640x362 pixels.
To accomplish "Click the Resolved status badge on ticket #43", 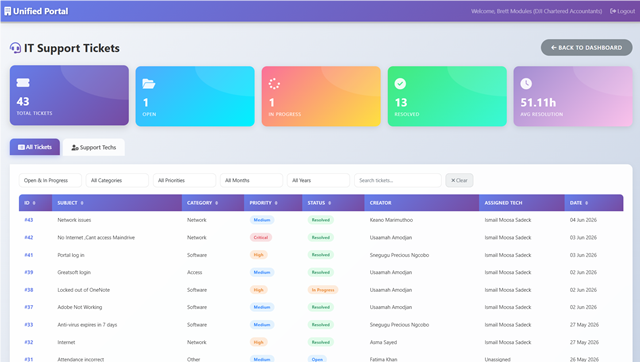I will [x=321, y=220].
